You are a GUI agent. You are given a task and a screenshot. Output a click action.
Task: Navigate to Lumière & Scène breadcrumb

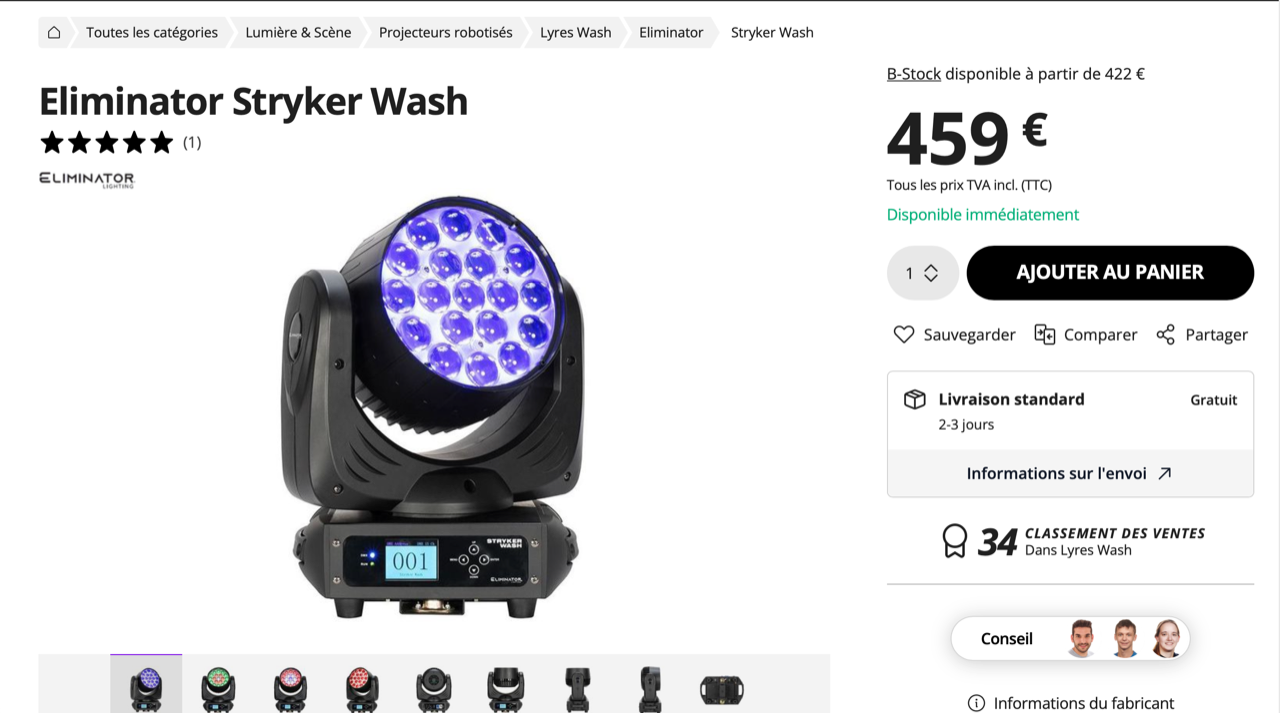point(298,32)
